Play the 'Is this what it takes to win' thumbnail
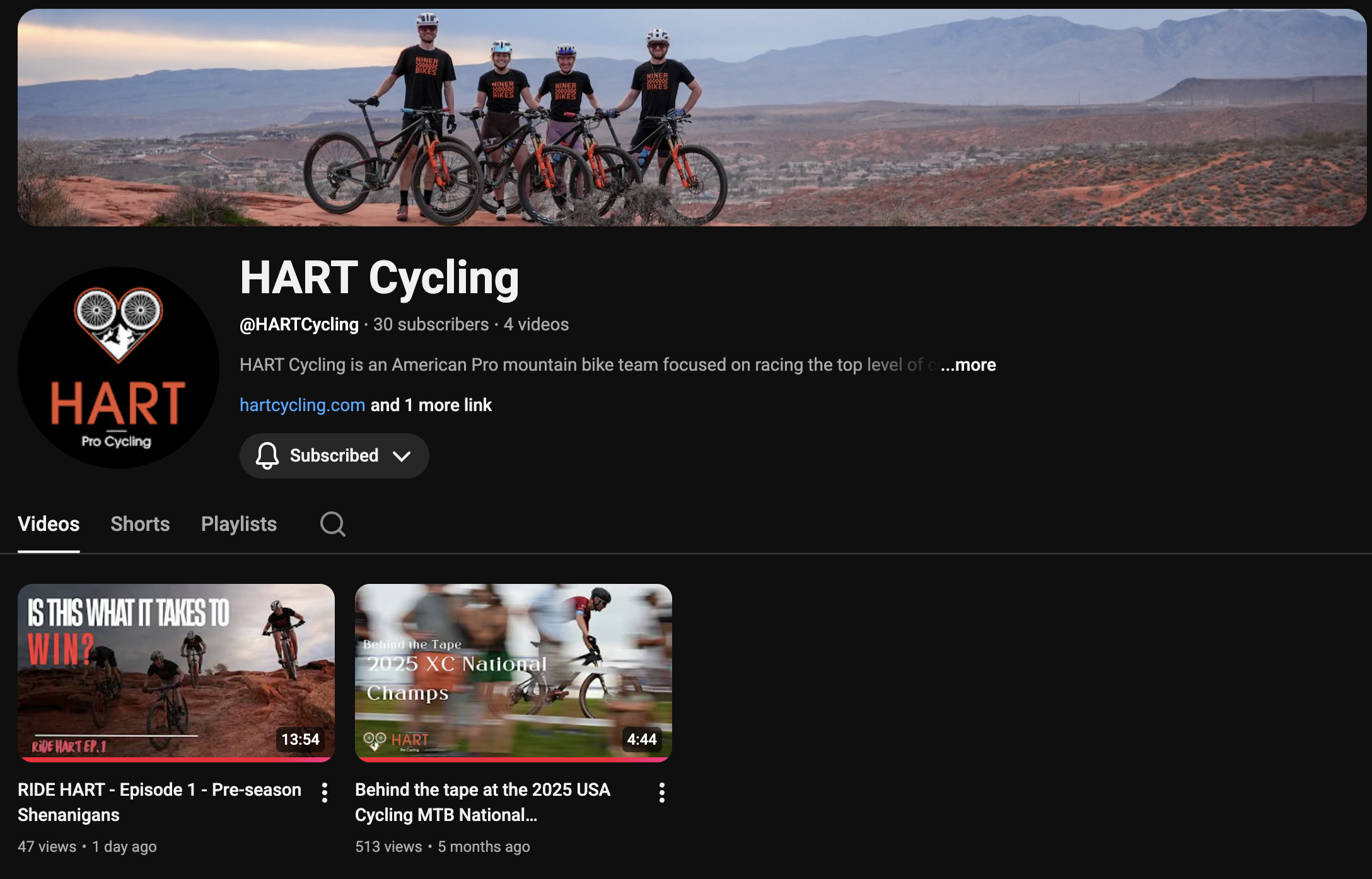This screenshot has width=1372, height=879. click(176, 670)
